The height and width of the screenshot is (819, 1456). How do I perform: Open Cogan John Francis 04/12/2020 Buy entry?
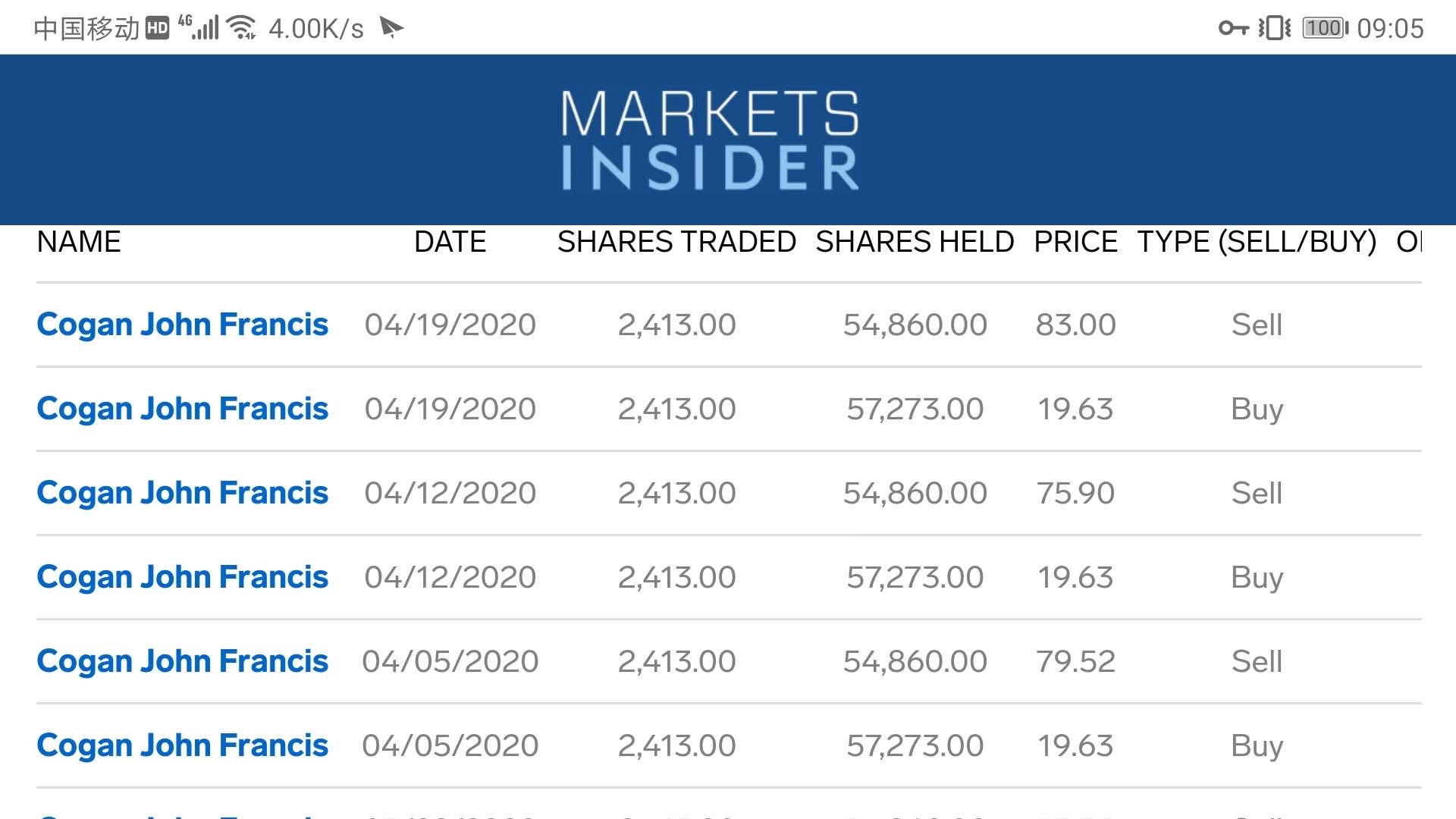click(182, 577)
